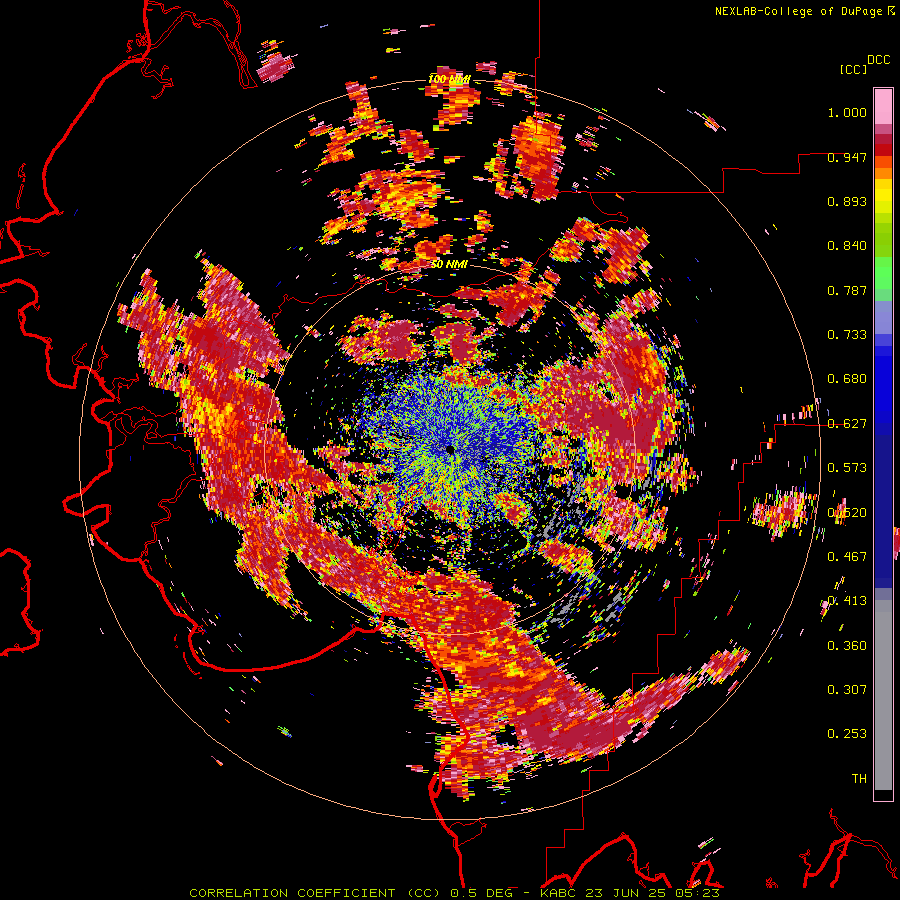900x900 pixels.
Task: Click the CORRELATION COEFFICIENT (CC) product caption
Action: click(x=315, y=893)
